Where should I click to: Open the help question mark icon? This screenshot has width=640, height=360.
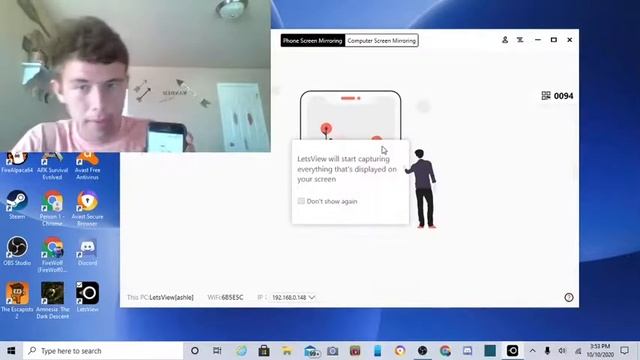[569, 297]
